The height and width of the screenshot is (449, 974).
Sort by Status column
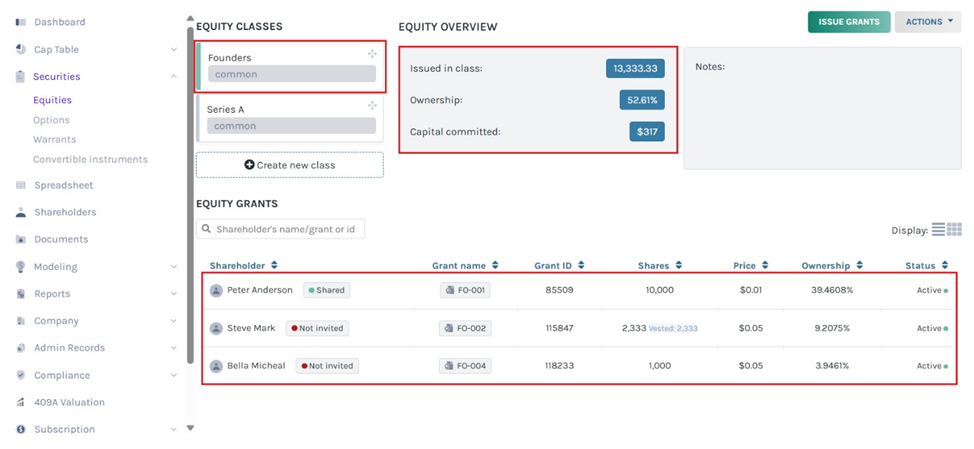pyautogui.click(x=927, y=266)
